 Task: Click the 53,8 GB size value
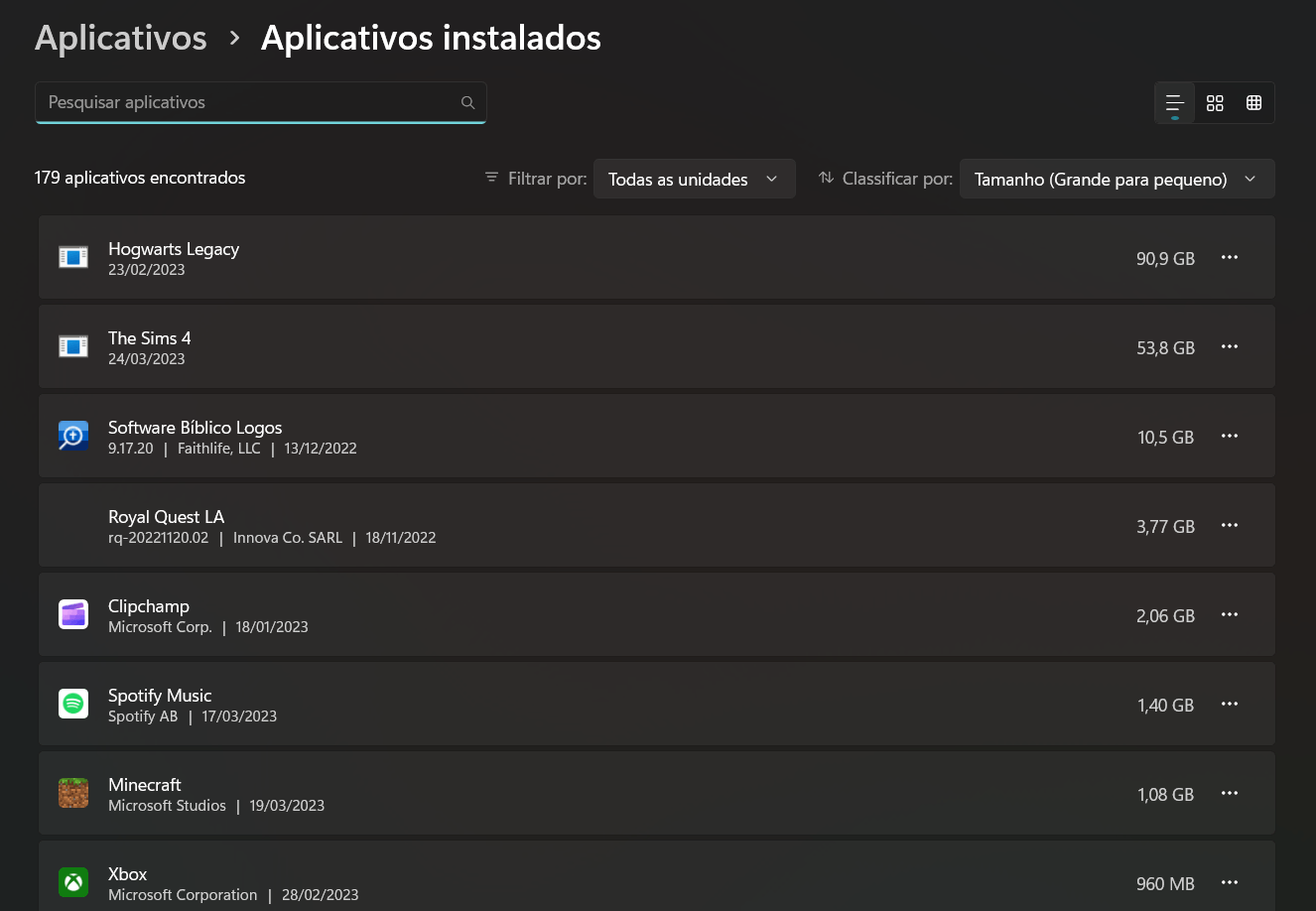[1165, 348]
